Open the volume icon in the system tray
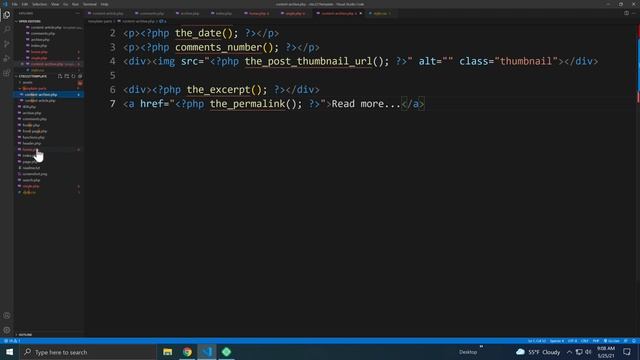The image size is (640, 360). click(588, 352)
